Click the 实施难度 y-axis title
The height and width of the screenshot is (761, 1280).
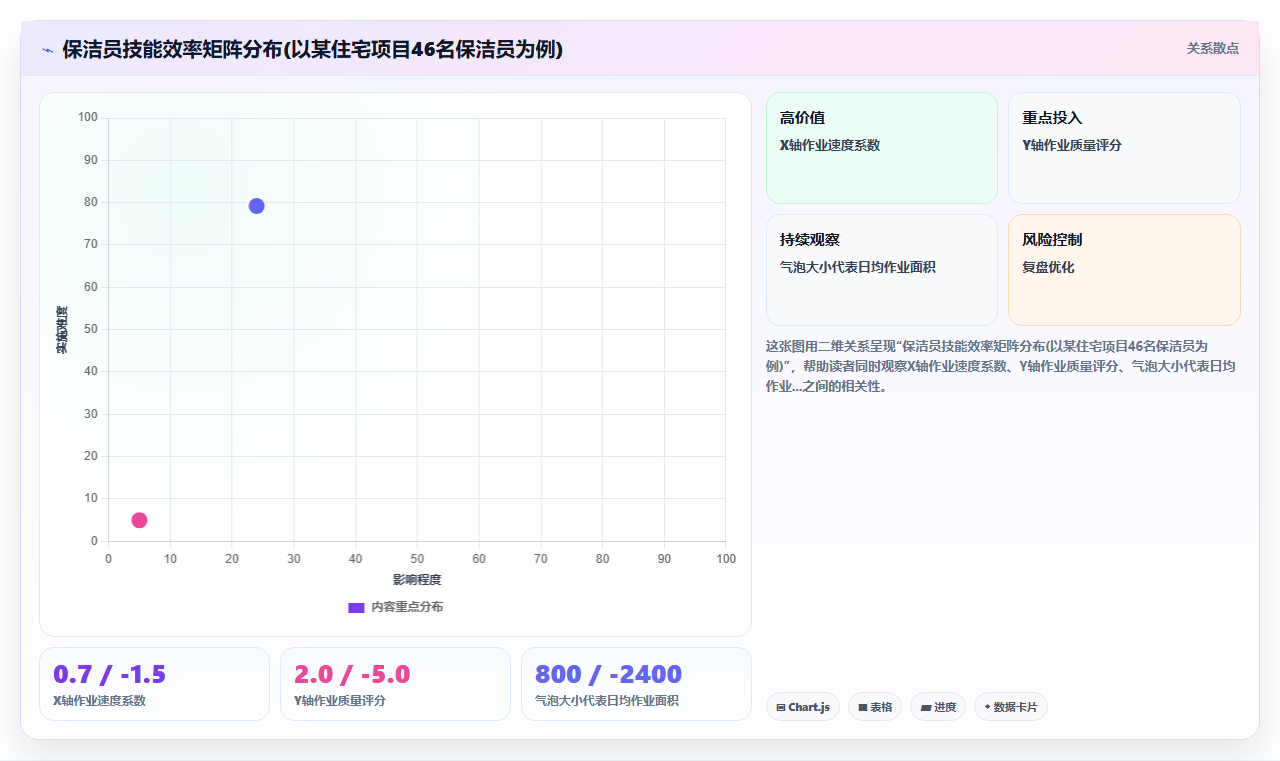click(x=62, y=330)
